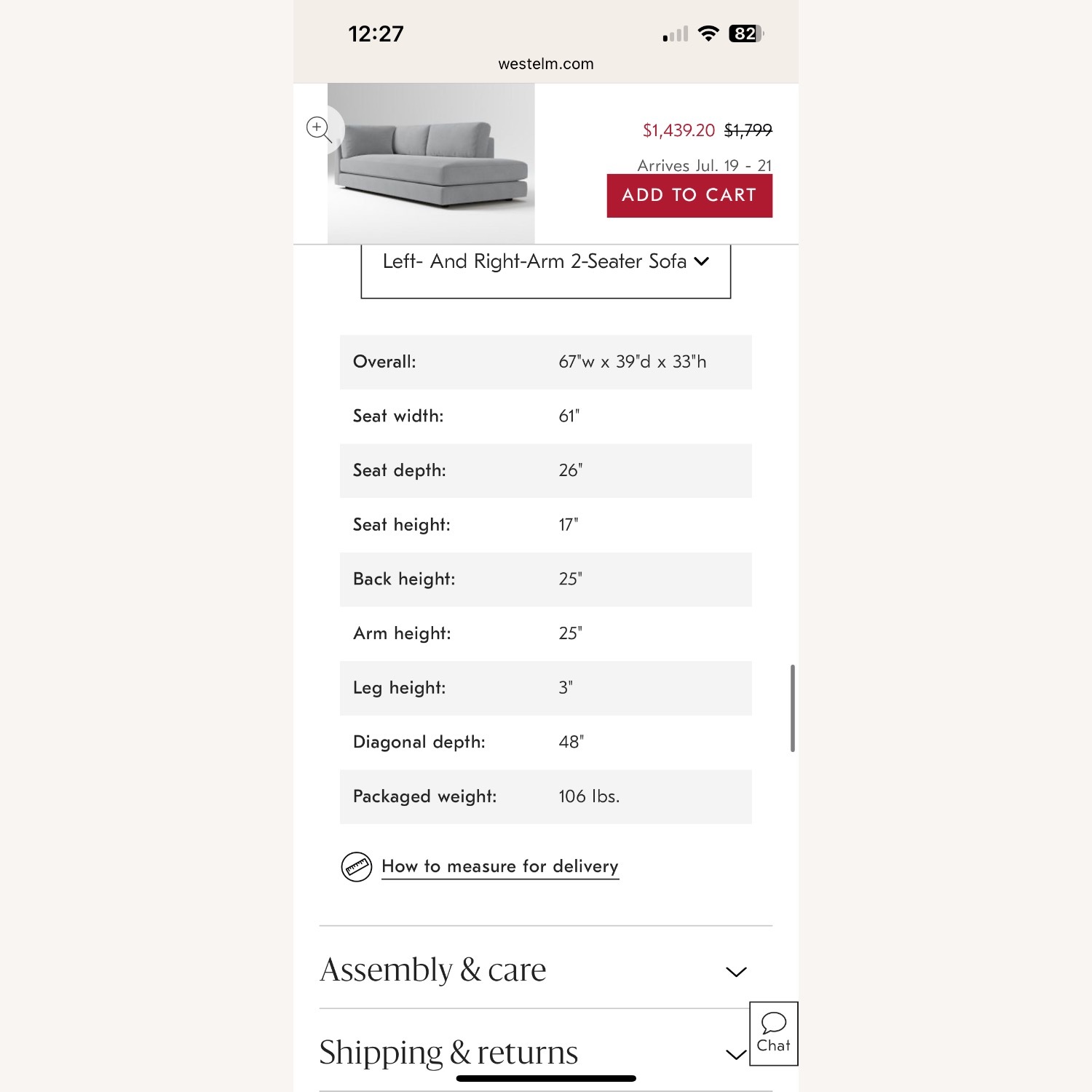Tap the westelm.com address bar
1092x1092 pixels.
pyautogui.click(x=546, y=64)
